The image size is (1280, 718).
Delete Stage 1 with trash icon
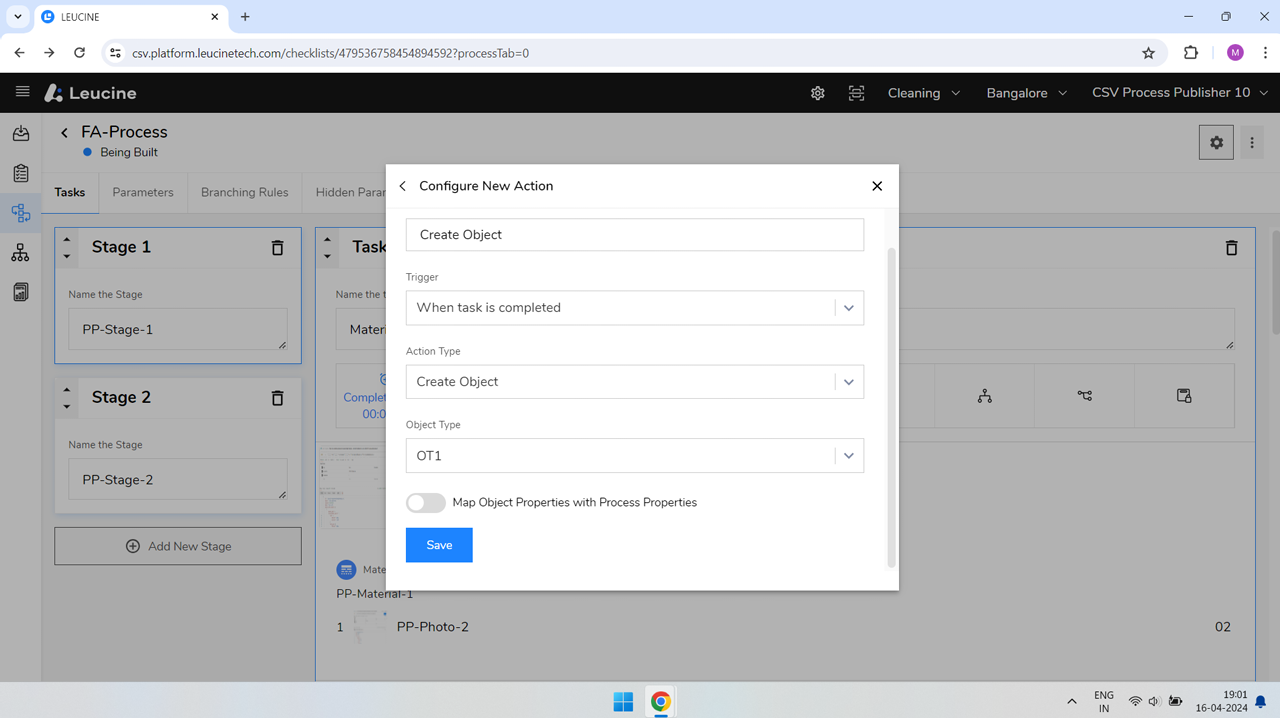tap(277, 247)
